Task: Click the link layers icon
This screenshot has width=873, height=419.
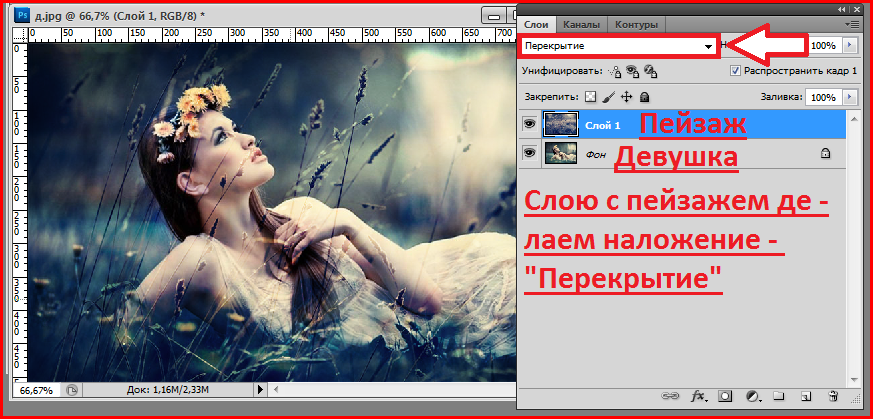Action: tap(669, 396)
